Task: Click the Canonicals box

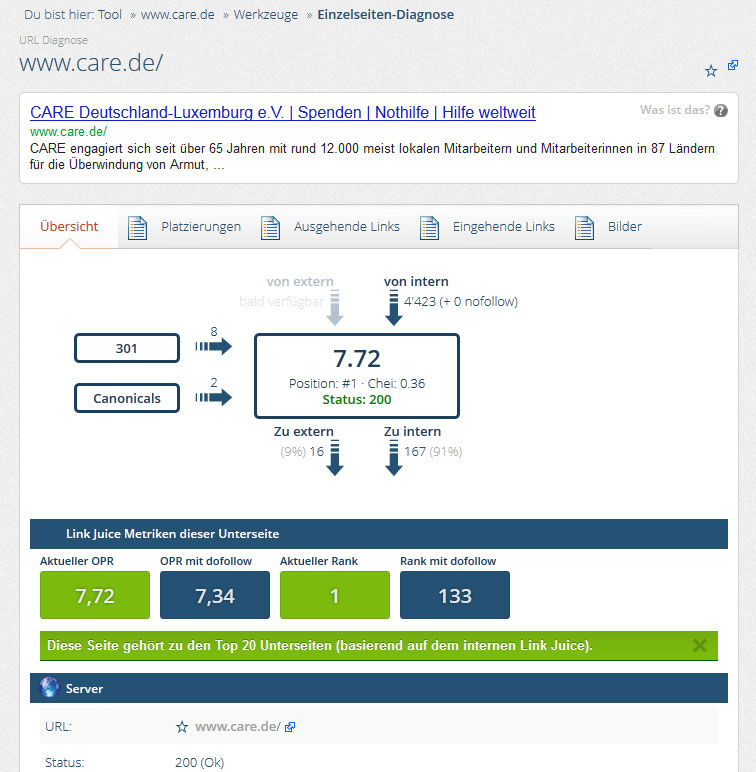Action: tap(127, 398)
